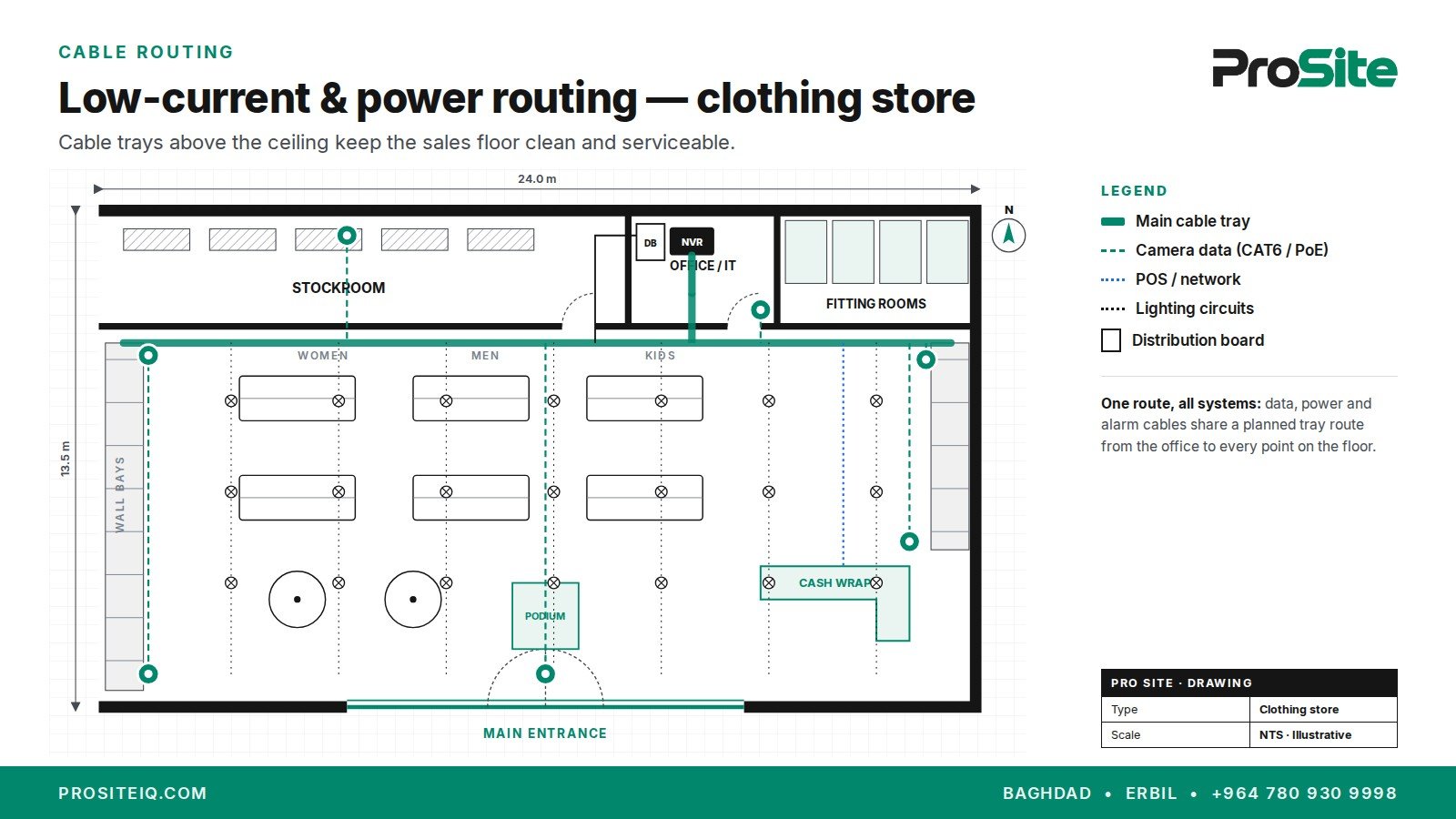Click the MAIN ENTRANCE label
1456x819 pixels.
pos(545,733)
